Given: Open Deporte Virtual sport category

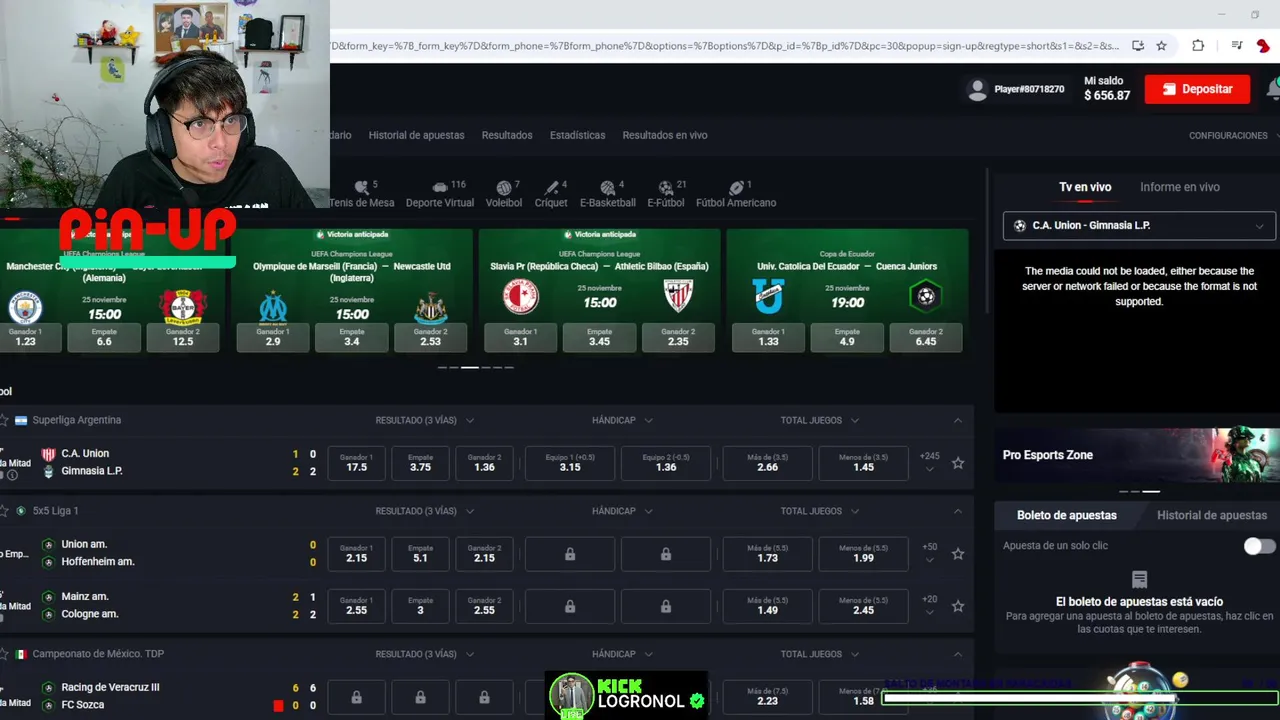Looking at the screenshot, I should 439,194.
